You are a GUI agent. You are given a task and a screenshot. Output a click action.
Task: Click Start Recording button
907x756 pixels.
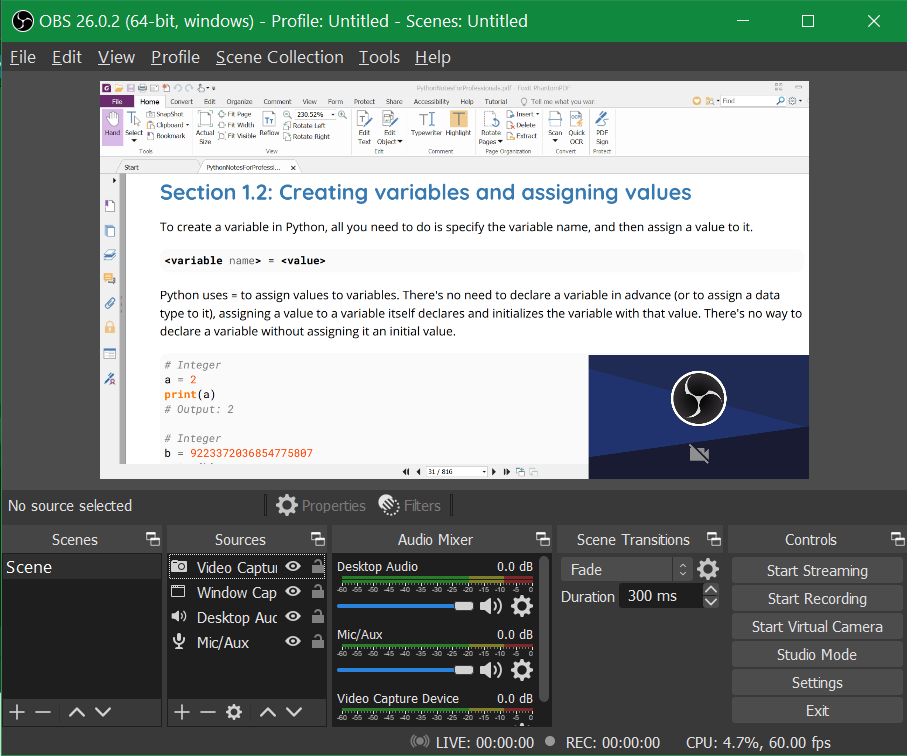pyautogui.click(x=817, y=599)
